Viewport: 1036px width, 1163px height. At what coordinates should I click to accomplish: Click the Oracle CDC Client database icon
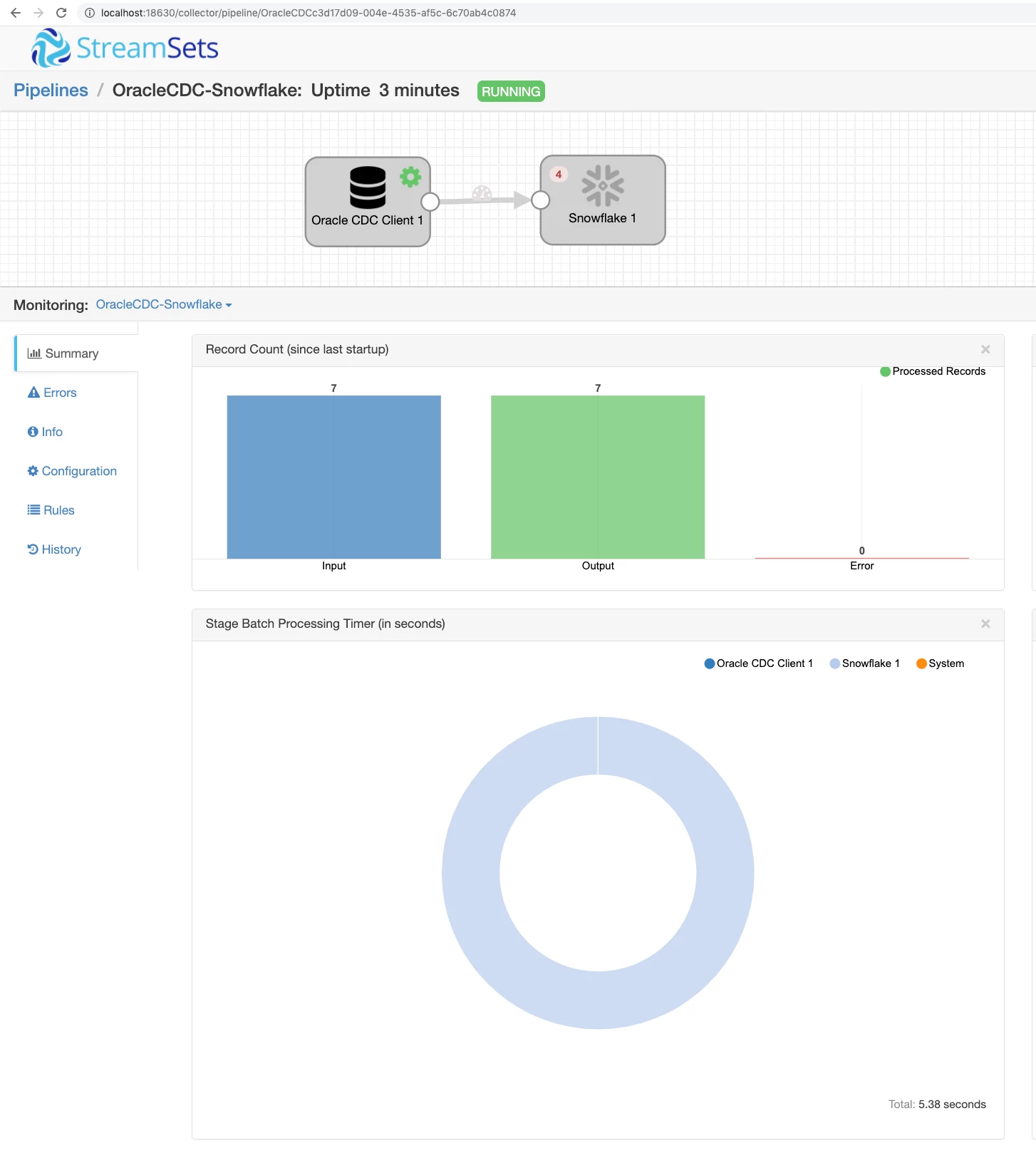pos(368,187)
